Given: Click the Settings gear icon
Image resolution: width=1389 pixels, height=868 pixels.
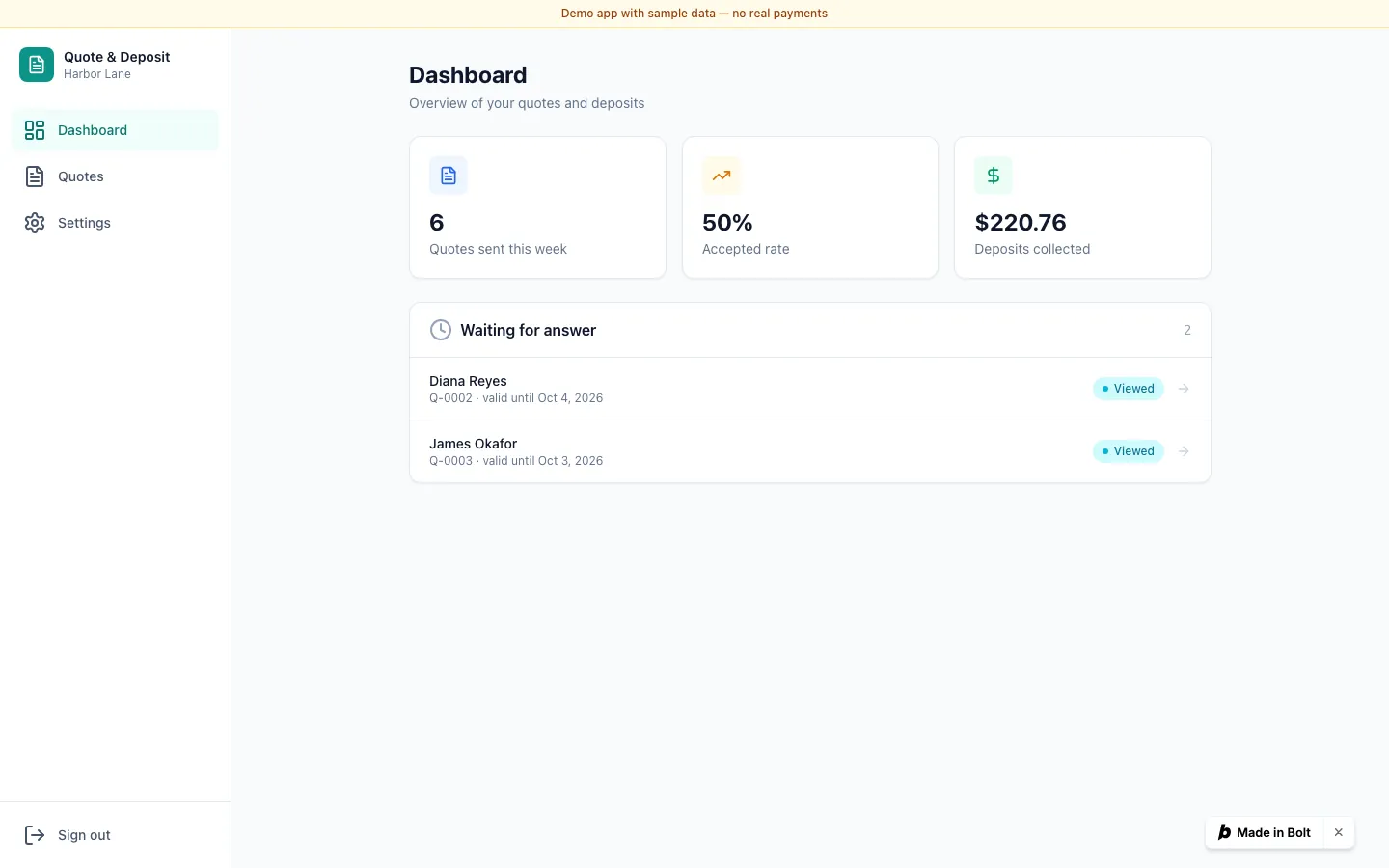Looking at the screenshot, I should tap(35, 223).
